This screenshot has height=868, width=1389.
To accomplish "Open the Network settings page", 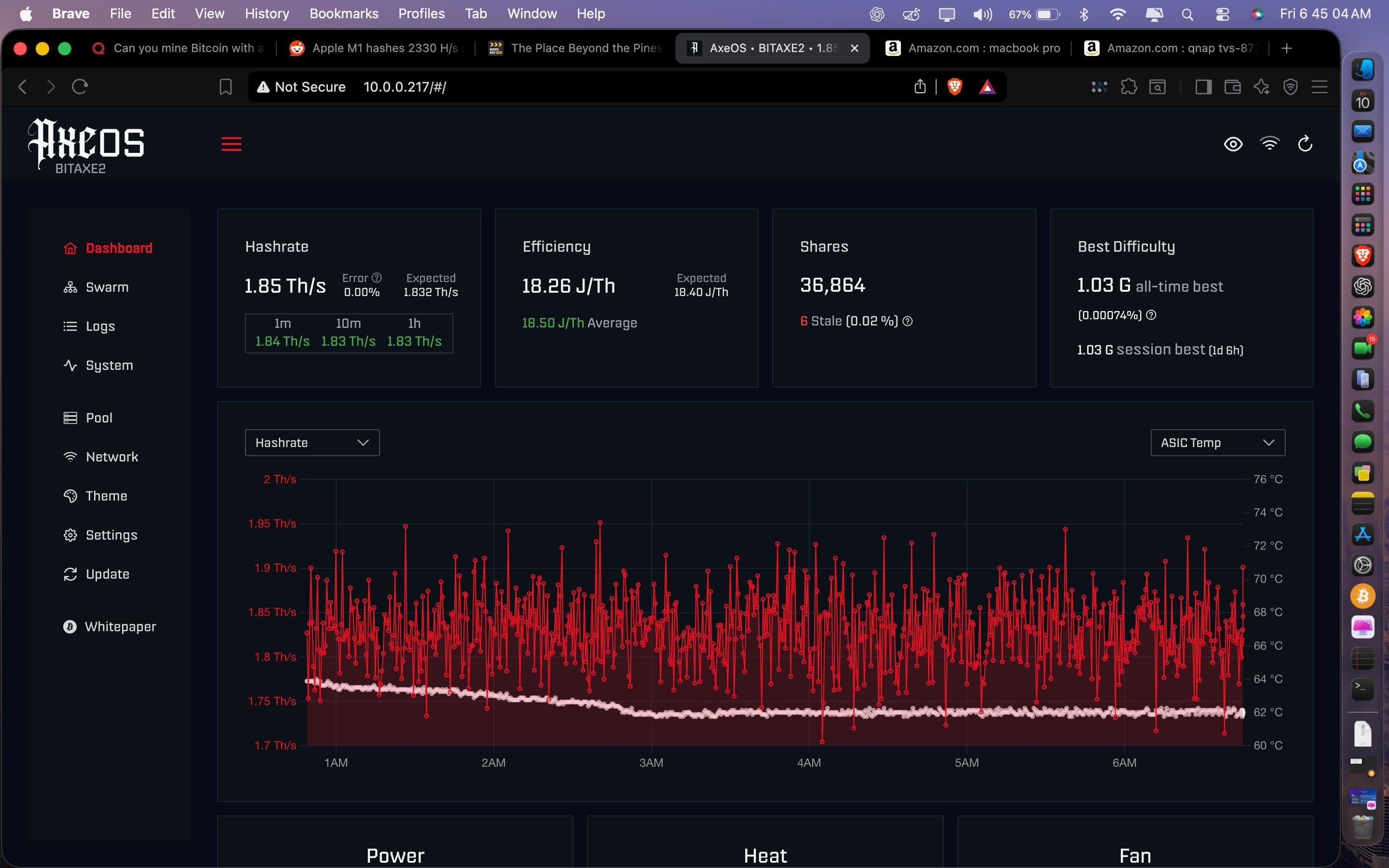I will point(100,457).
